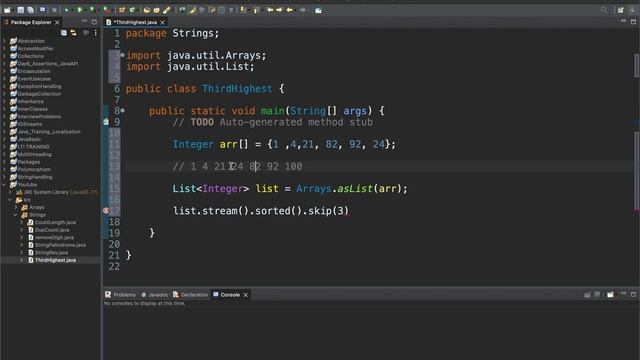Open the Console display selected console icon
The width and height of the screenshot is (640, 360).
[x=597, y=294]
